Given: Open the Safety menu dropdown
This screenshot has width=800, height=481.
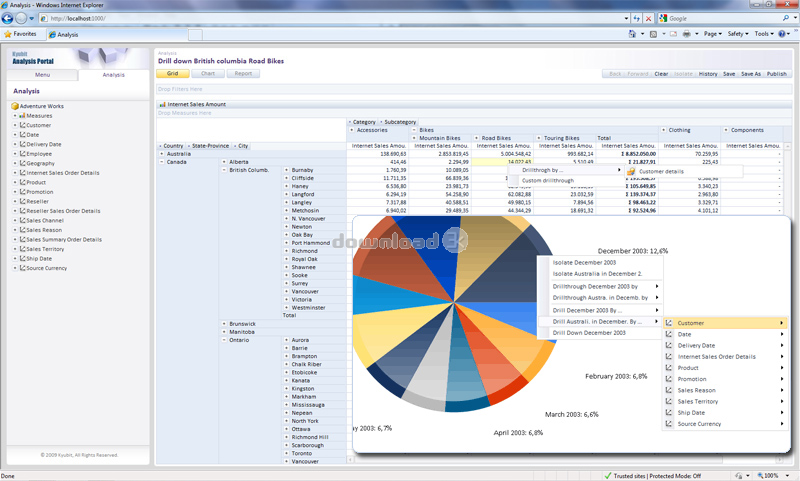Looking at the screenshot, I should click(x=738, y=34).
